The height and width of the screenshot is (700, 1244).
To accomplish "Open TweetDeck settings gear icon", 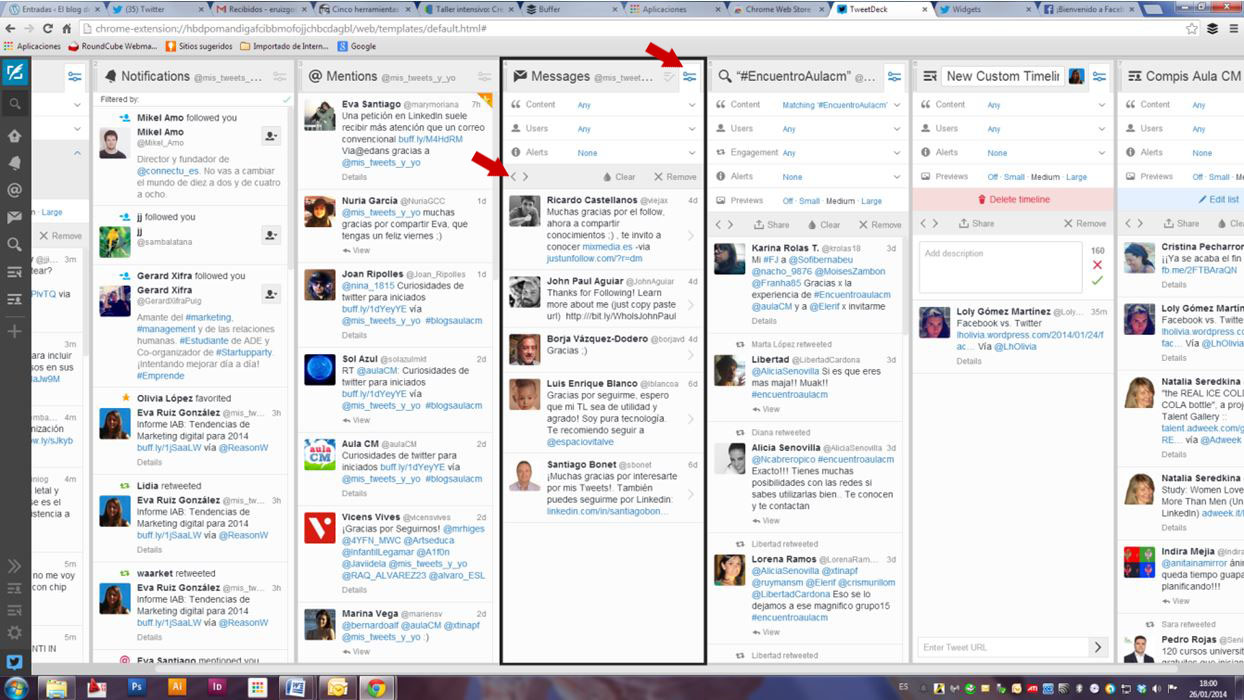I will point(15,632).
